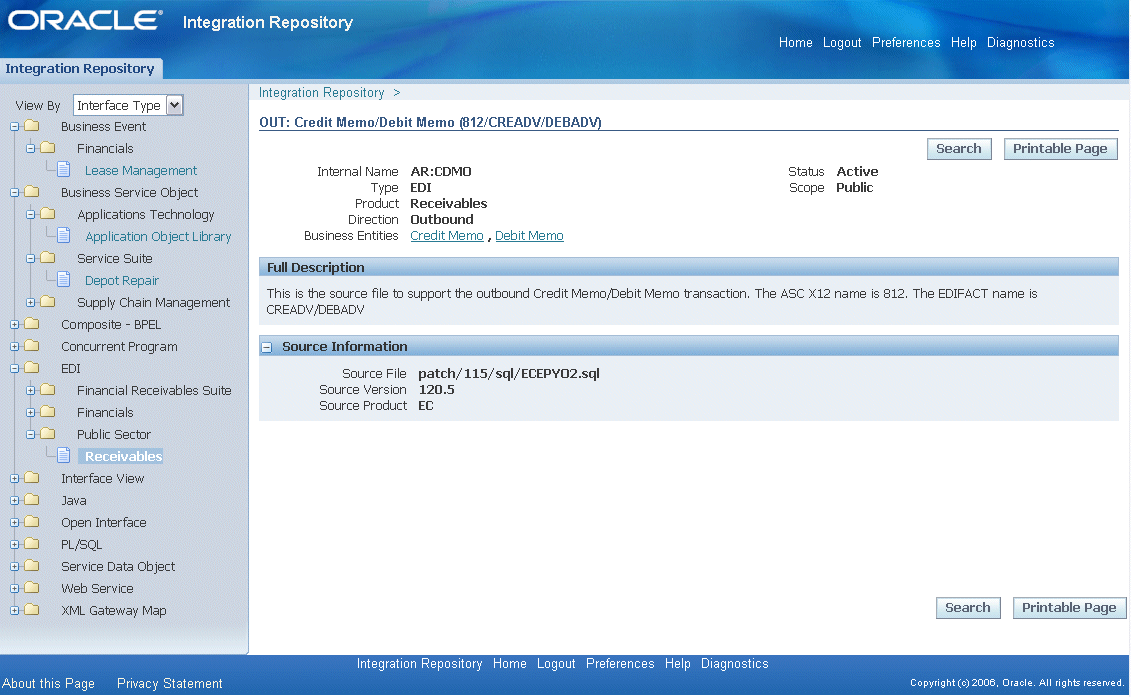Click the Business Event folder icon

click(x=32, y=126)
